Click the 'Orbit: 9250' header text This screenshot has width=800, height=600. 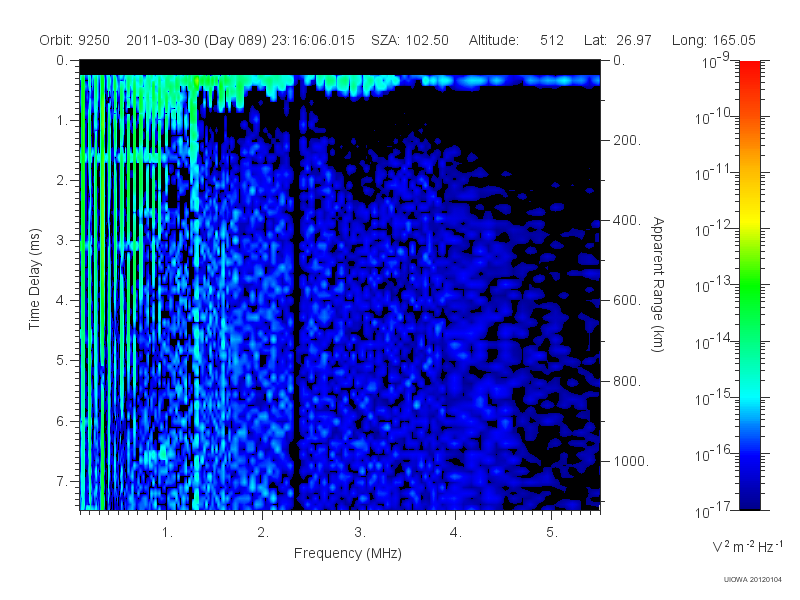[x=74, y=40]
